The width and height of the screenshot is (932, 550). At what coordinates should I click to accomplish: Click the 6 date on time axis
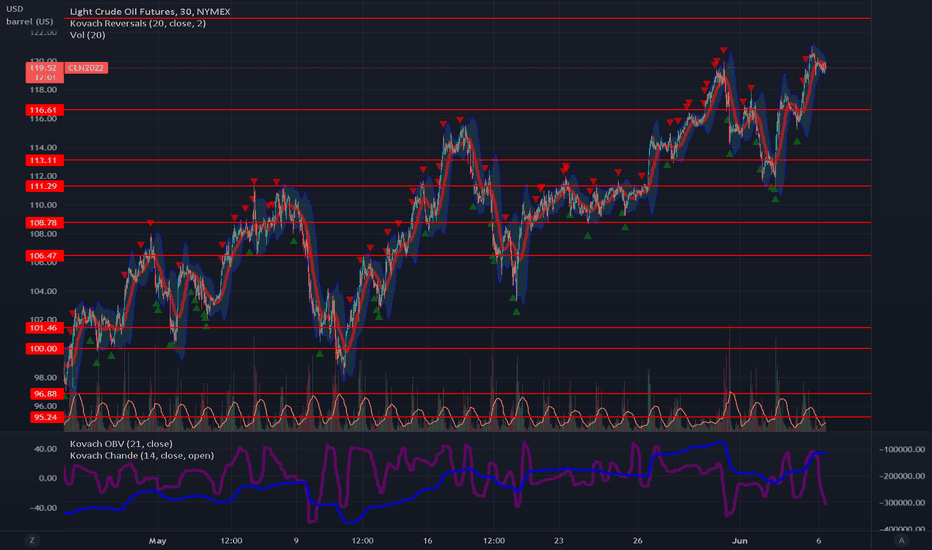click(818, 540)
